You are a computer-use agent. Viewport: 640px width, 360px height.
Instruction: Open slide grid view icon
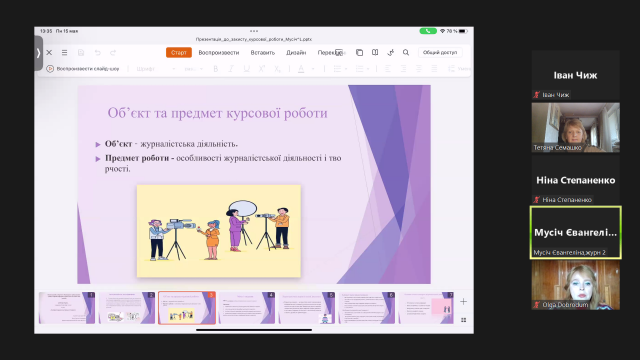463,320
